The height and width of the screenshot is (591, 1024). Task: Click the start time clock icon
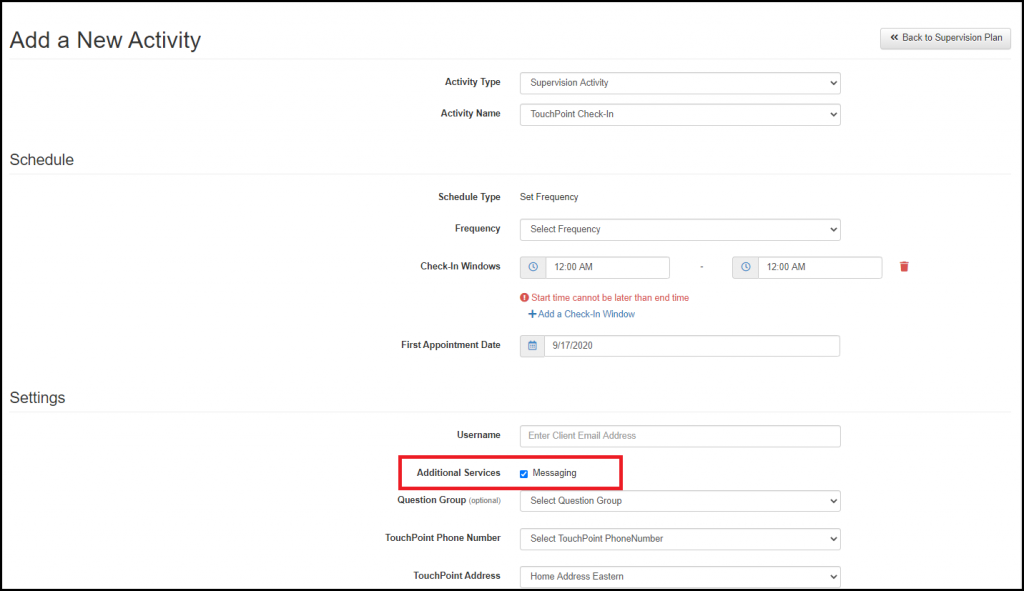[x=533, y=267]
